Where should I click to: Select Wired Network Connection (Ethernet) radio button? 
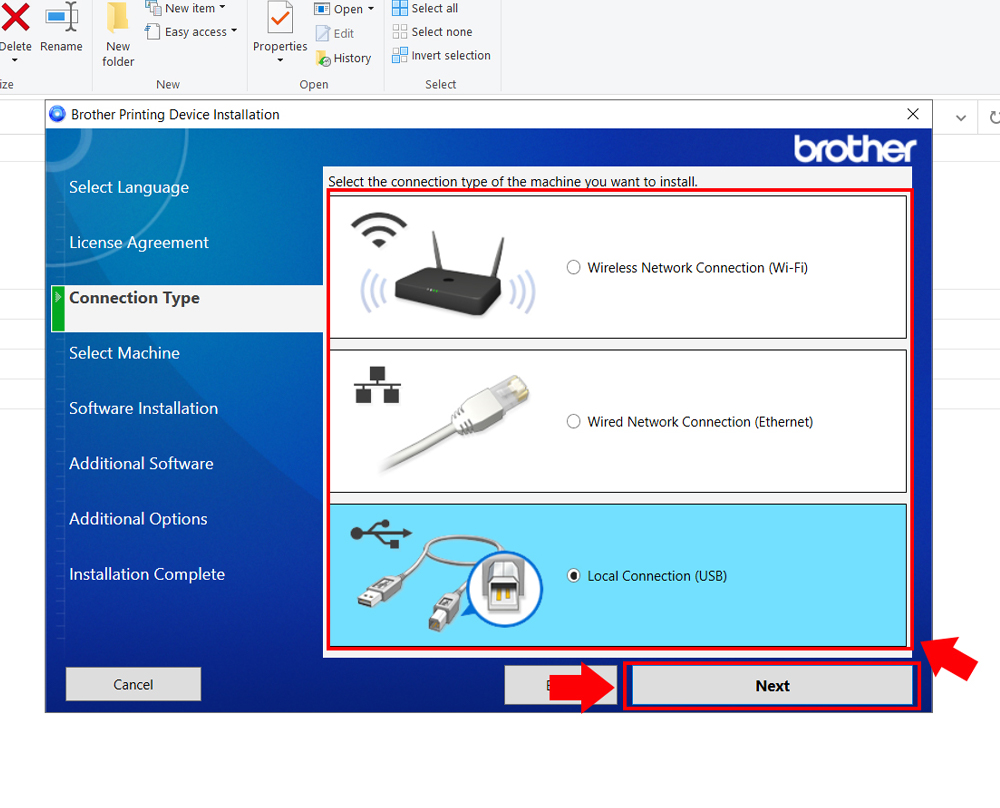[573, 422]
